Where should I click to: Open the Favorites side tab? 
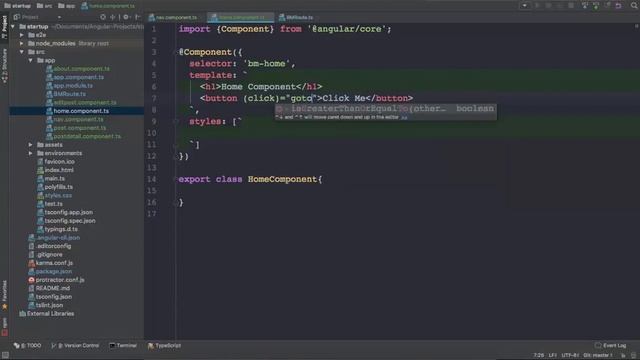(4, 295)
